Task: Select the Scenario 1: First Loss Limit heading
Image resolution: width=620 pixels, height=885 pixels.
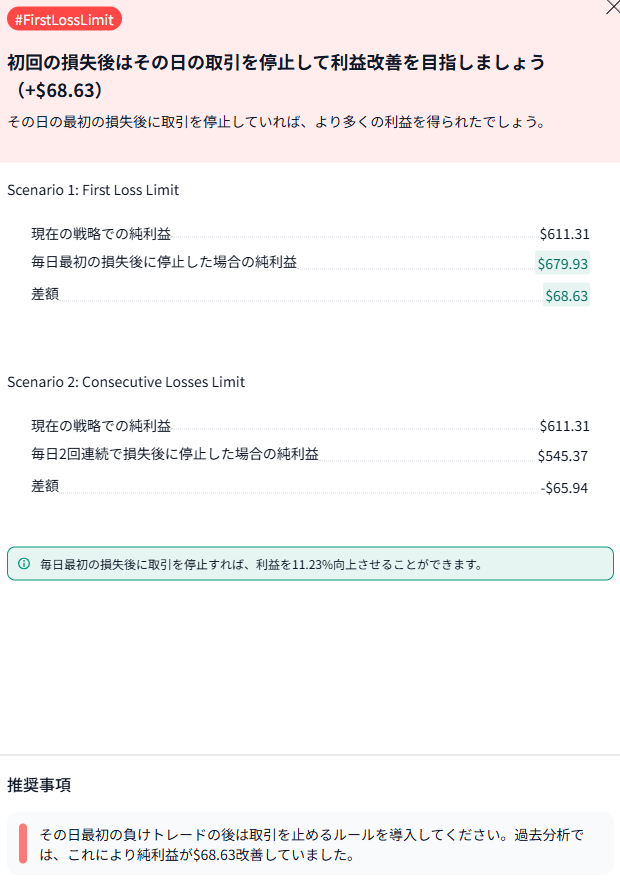Action: coord(93,190)
